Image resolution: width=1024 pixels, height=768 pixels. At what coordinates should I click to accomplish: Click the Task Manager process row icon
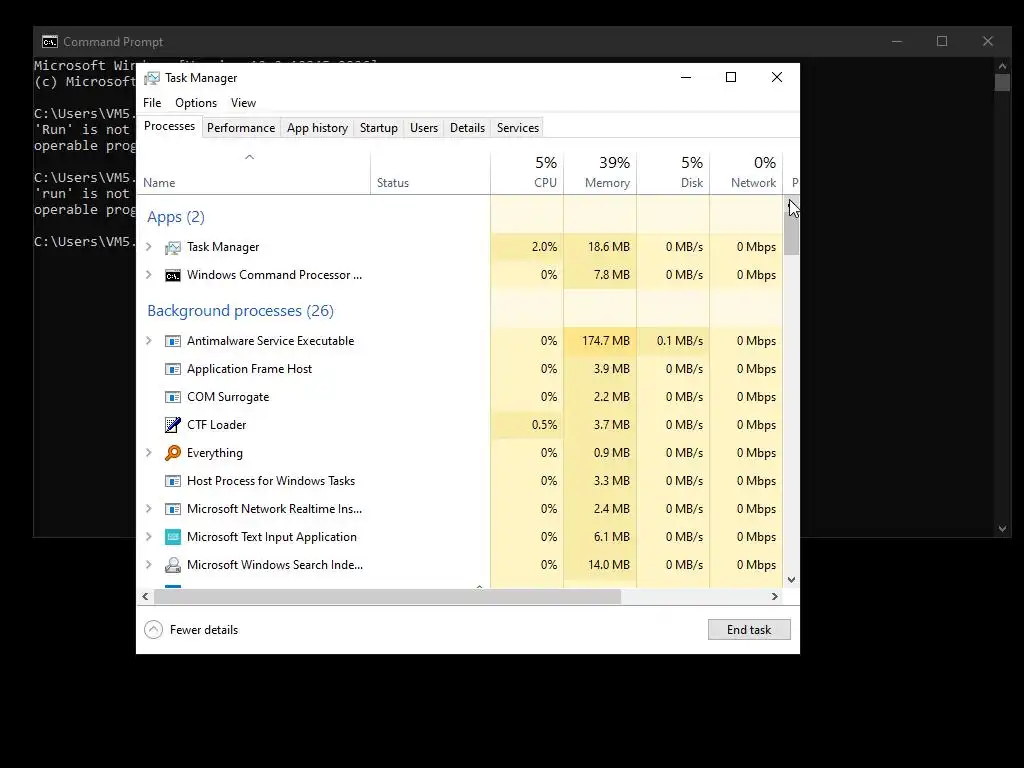(172, 248)
